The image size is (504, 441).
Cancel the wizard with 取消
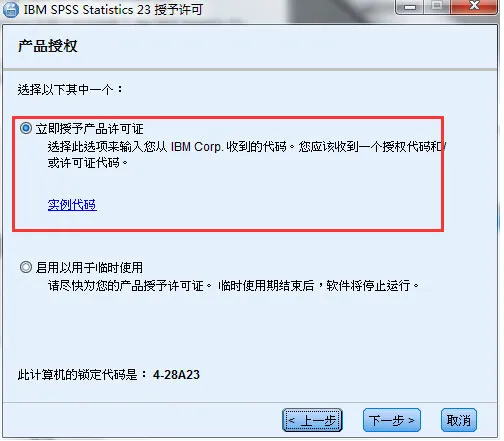(459, 420)
